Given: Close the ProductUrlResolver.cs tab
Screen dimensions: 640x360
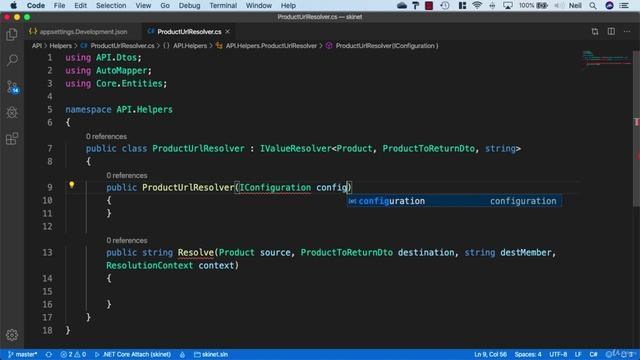Looking at the screenshot, I should click(x=228, y=31).
